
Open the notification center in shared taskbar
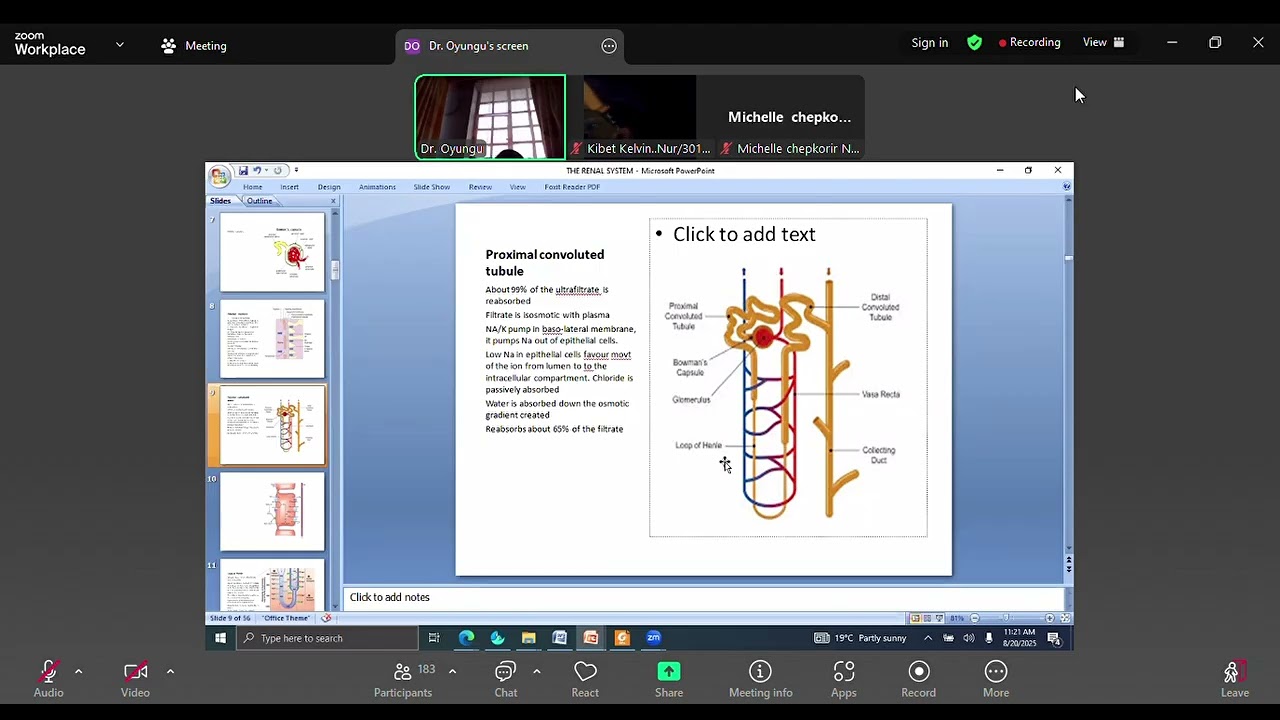pyautogui.click(x=1054, y=639)
